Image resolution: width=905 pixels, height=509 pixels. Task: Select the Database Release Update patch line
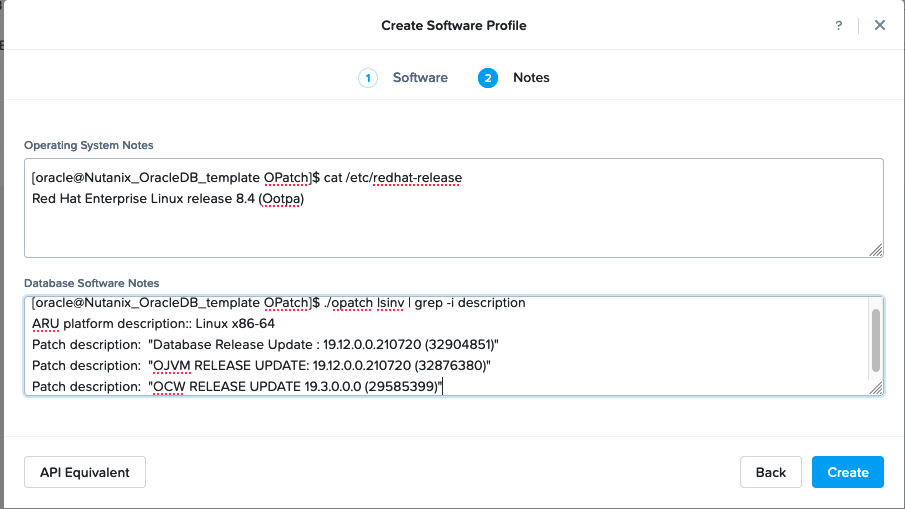click(x=265, y=345)
